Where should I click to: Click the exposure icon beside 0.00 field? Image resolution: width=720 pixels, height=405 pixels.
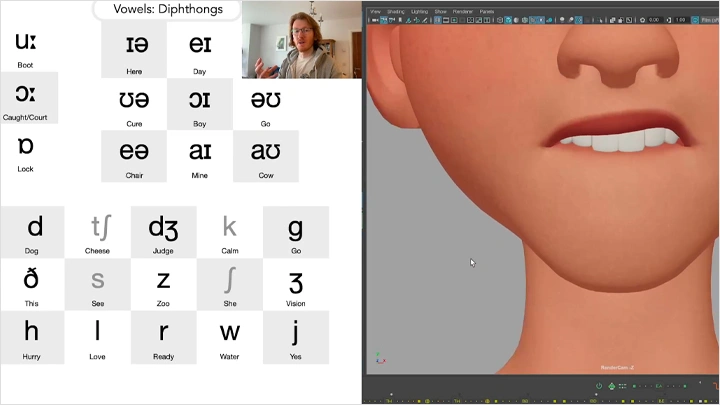(x=642, y=20)
